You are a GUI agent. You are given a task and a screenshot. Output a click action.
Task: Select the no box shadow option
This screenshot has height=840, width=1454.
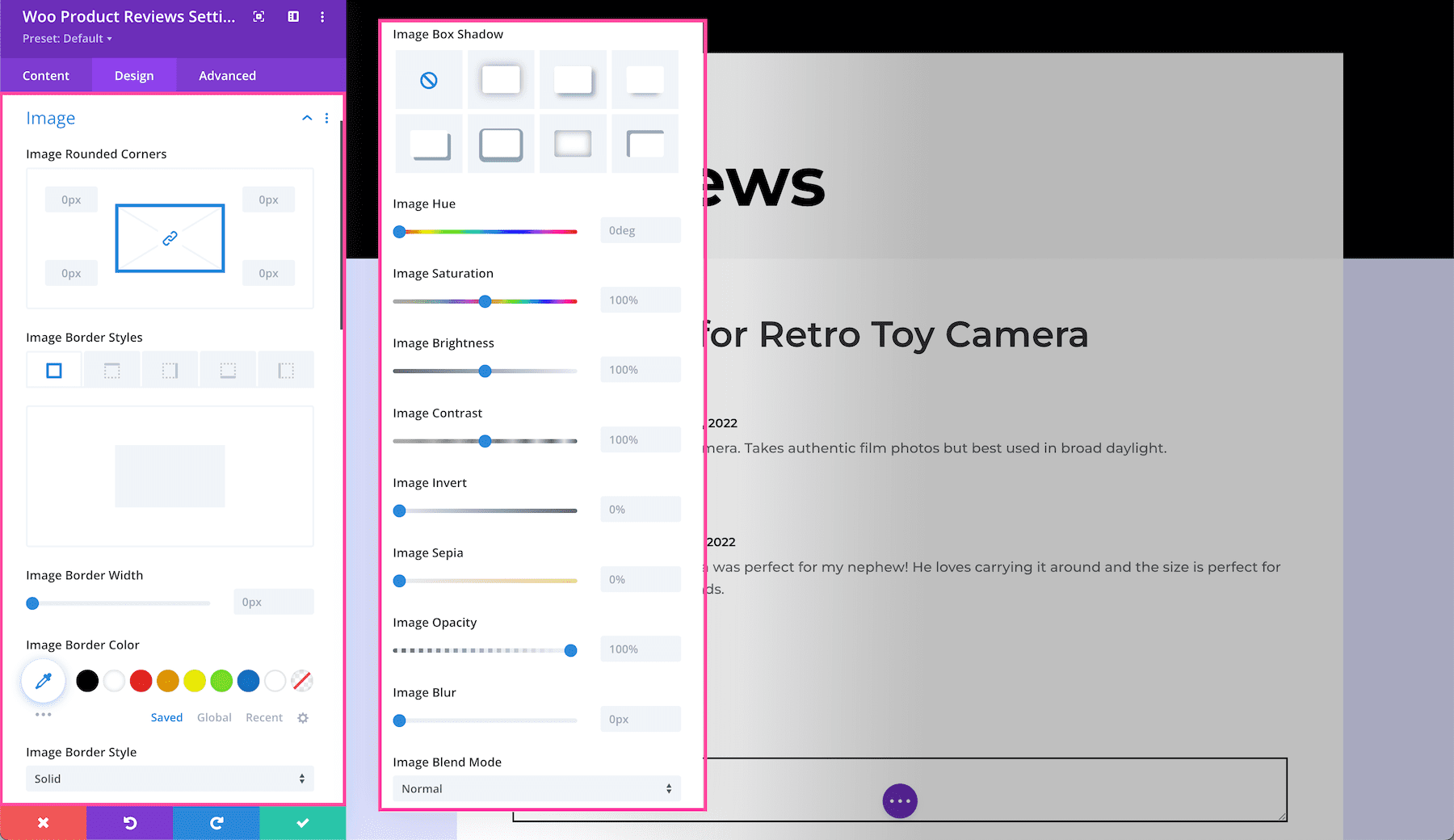pos(429,80)
